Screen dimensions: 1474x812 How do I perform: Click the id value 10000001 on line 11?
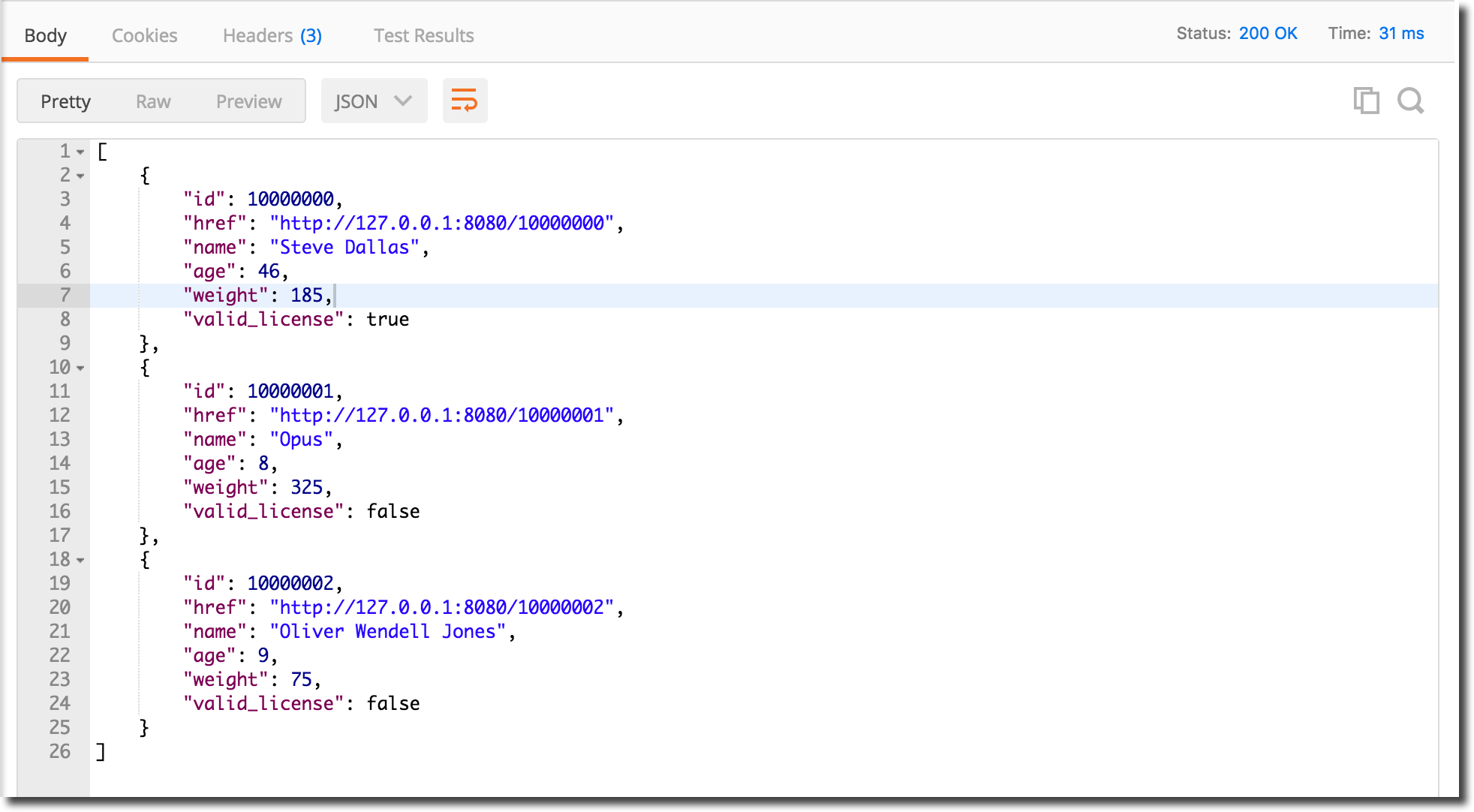[x=290, y=391]
